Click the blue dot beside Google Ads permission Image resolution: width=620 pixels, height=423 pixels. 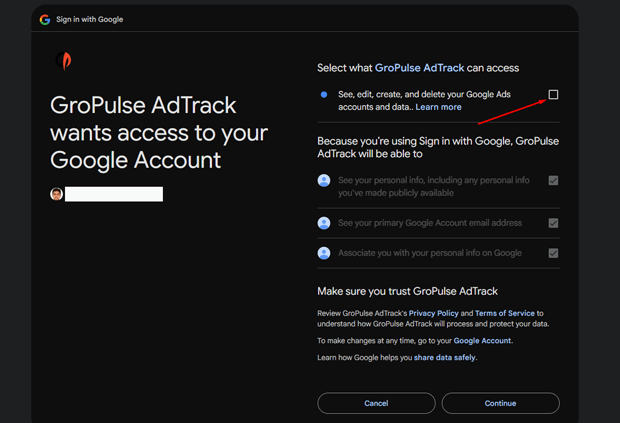click(324, 94)
